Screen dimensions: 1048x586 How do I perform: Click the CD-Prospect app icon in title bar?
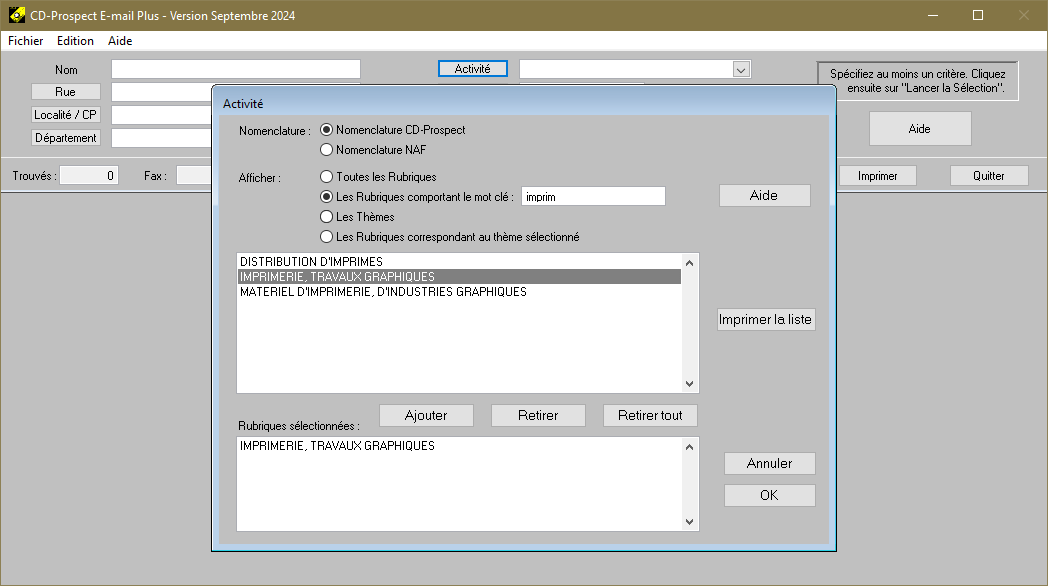pos(16,16)
